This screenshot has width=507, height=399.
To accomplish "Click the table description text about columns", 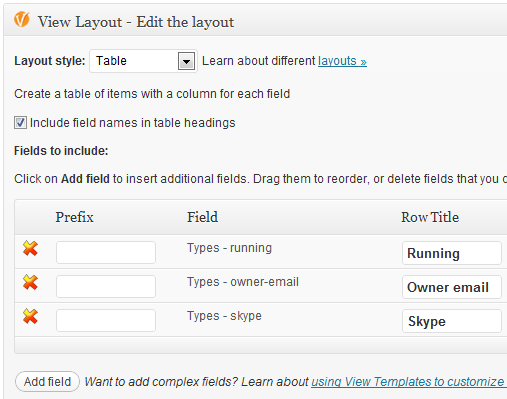I will (152, 94).
